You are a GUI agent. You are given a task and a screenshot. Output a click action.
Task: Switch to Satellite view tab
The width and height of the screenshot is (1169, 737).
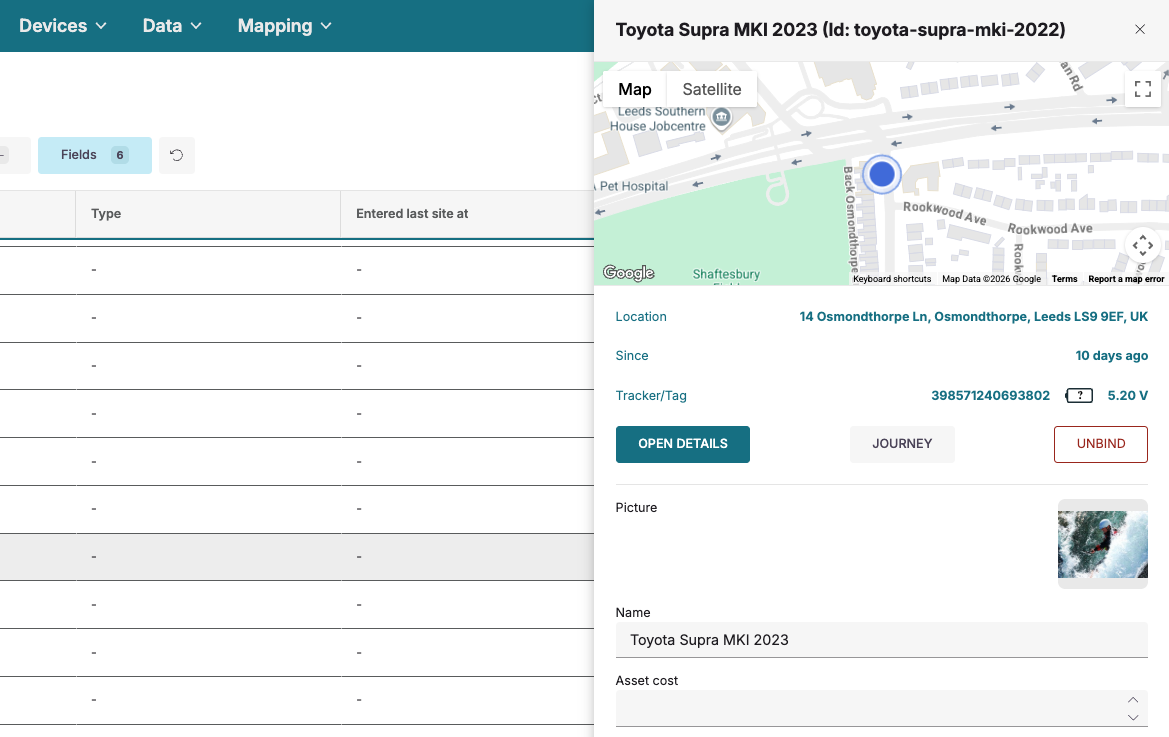coord(712,89)
